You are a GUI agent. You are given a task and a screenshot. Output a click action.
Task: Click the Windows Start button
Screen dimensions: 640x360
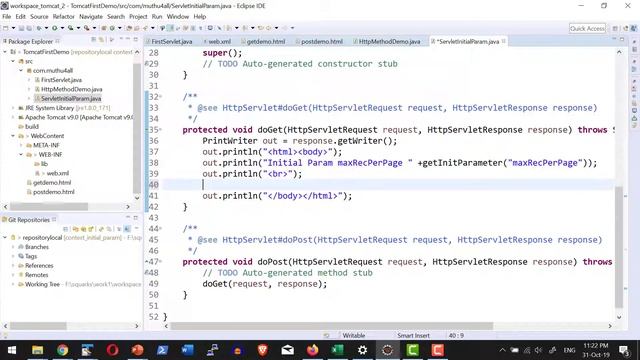[x=12, y=350]
